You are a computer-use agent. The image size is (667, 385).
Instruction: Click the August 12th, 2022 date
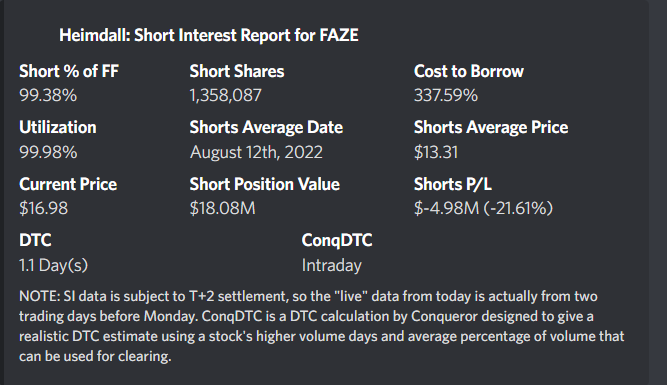256,152
